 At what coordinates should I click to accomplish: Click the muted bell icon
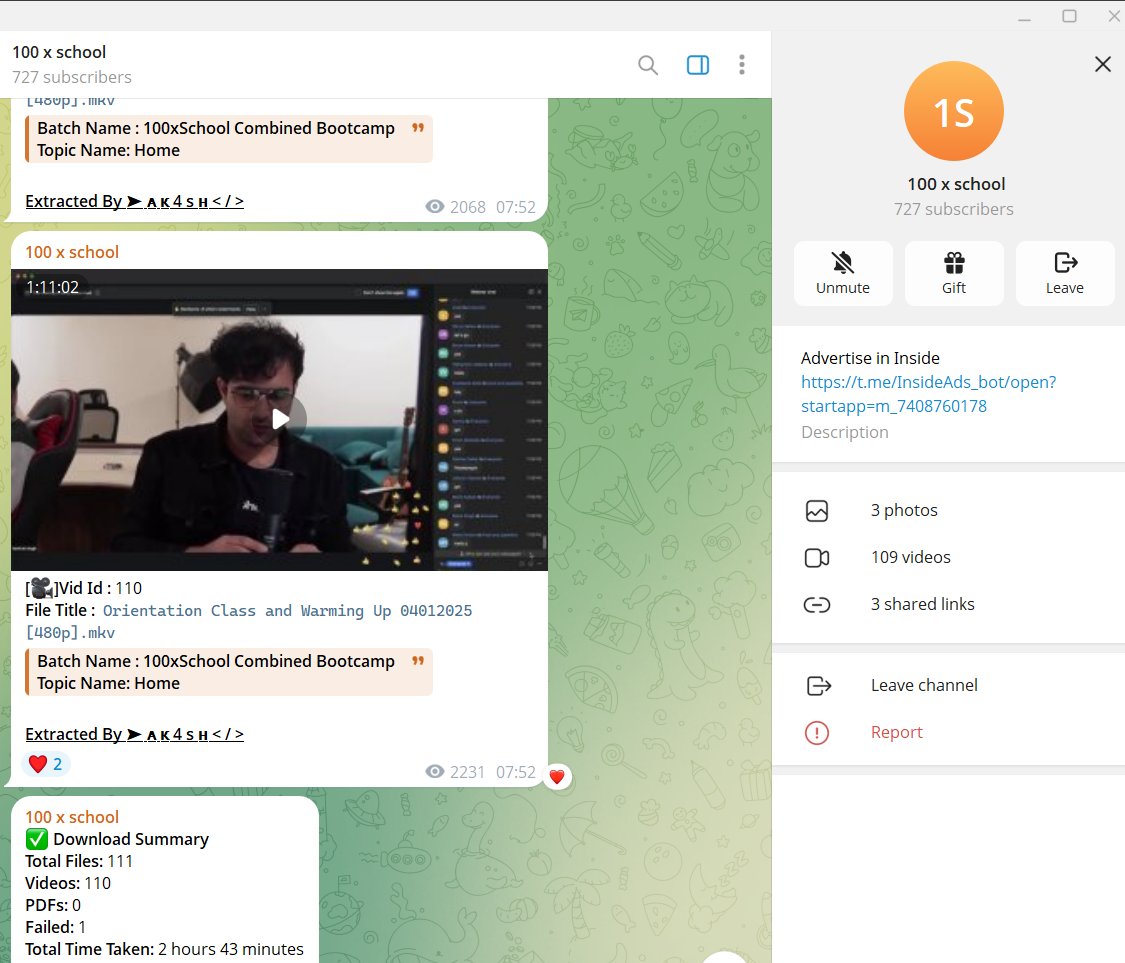pos(843,263)
